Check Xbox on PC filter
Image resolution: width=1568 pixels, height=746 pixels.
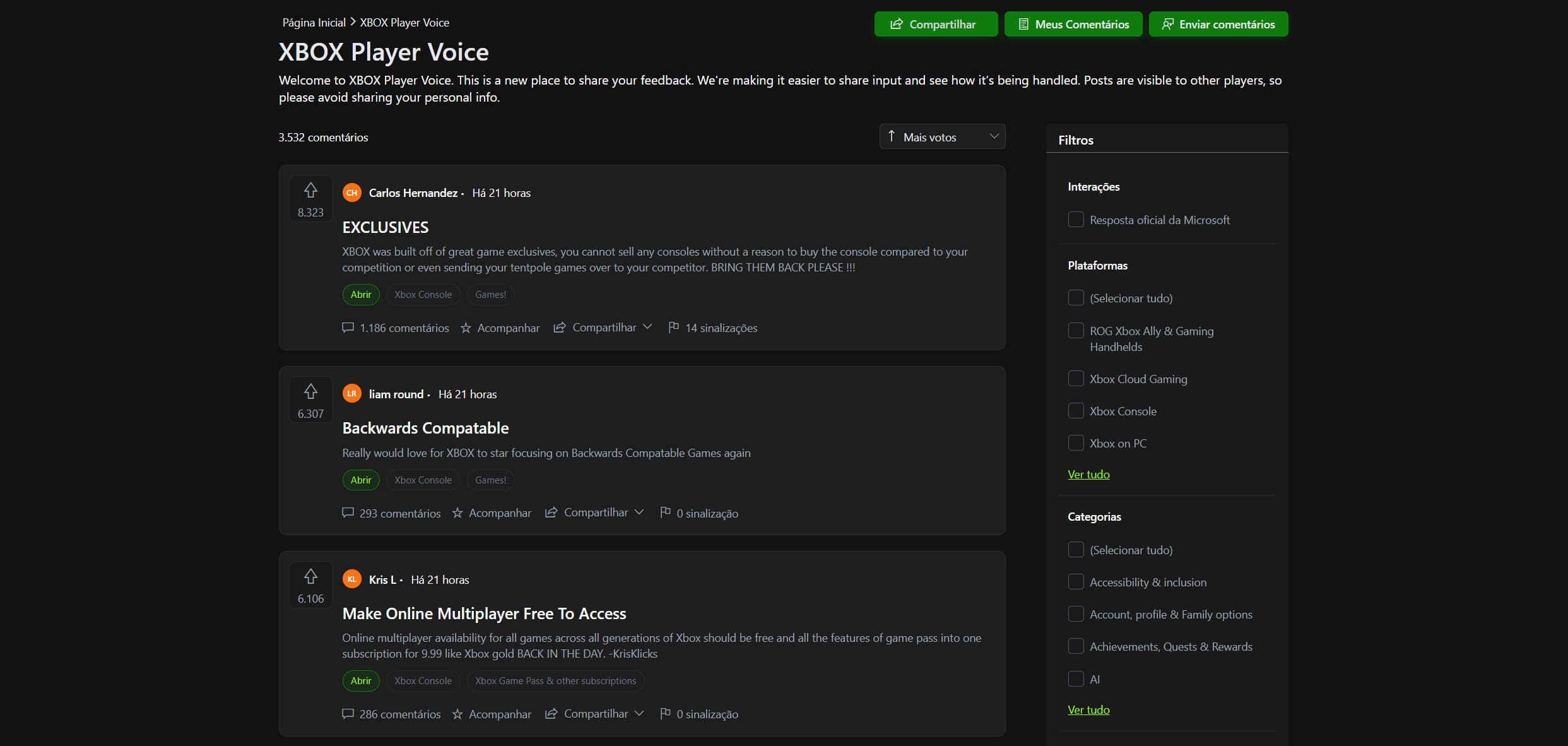tap(1076, 442)
